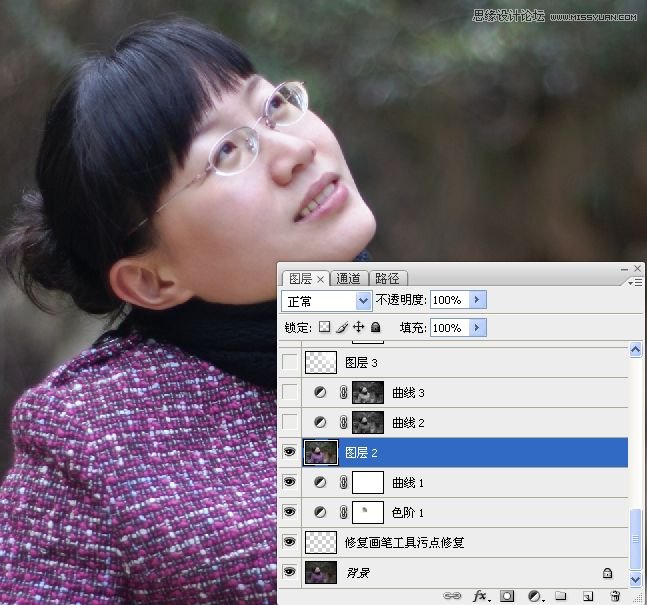Screen dimensions: 647x605
Task: Select layer name 图层 2
Action: coord(361,453)
